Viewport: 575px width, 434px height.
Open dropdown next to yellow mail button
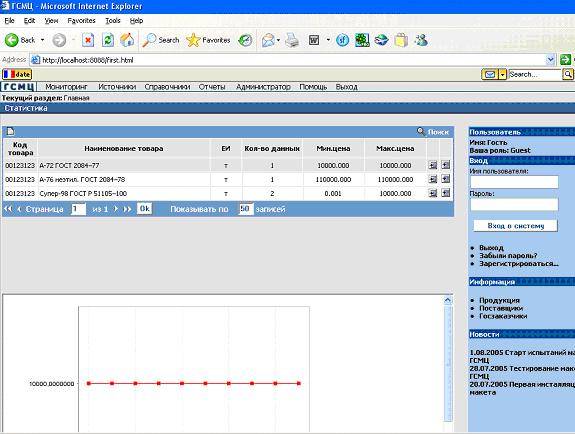(503, 74)
